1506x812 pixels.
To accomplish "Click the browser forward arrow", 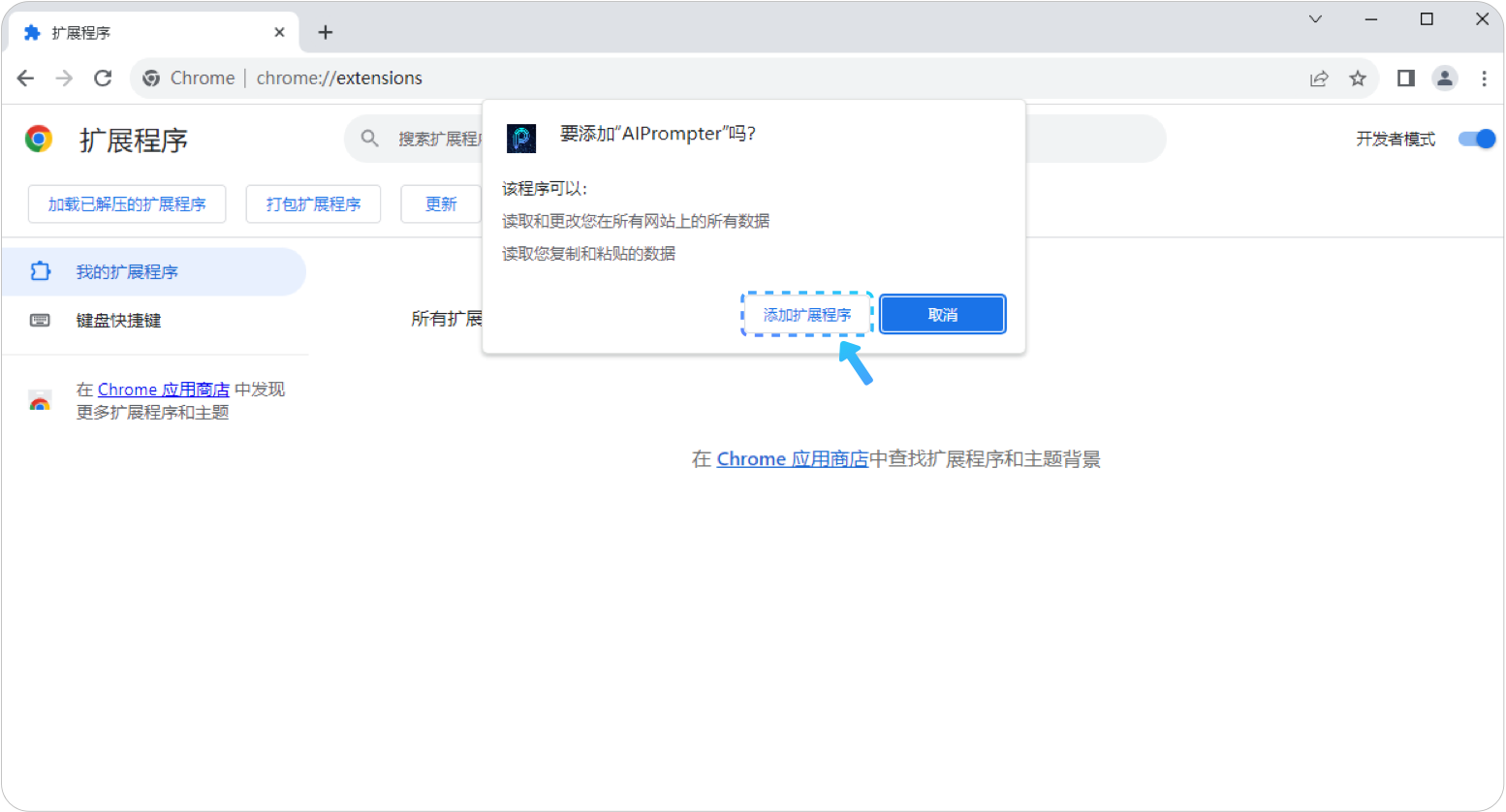I will pyautogui.click(x=64, y=78).
